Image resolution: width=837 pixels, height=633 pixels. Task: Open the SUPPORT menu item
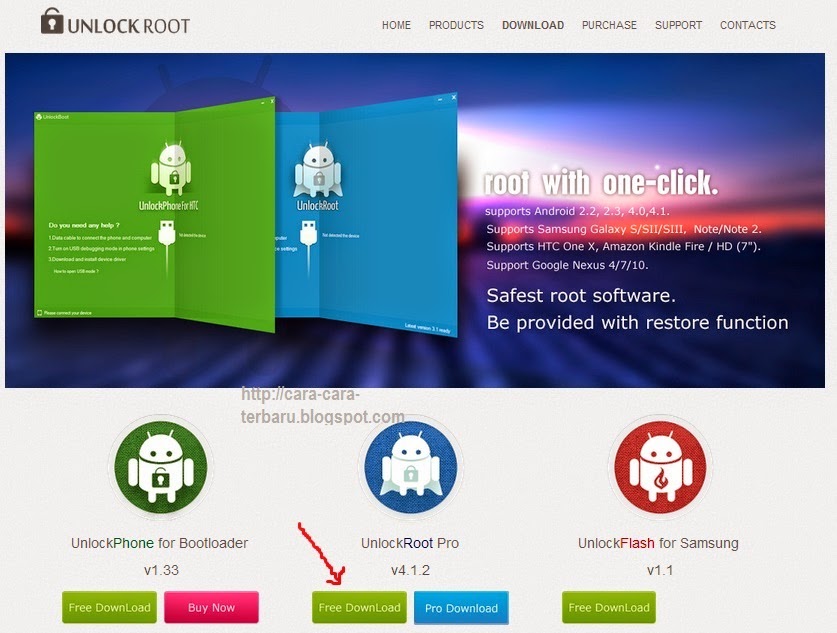678,25
